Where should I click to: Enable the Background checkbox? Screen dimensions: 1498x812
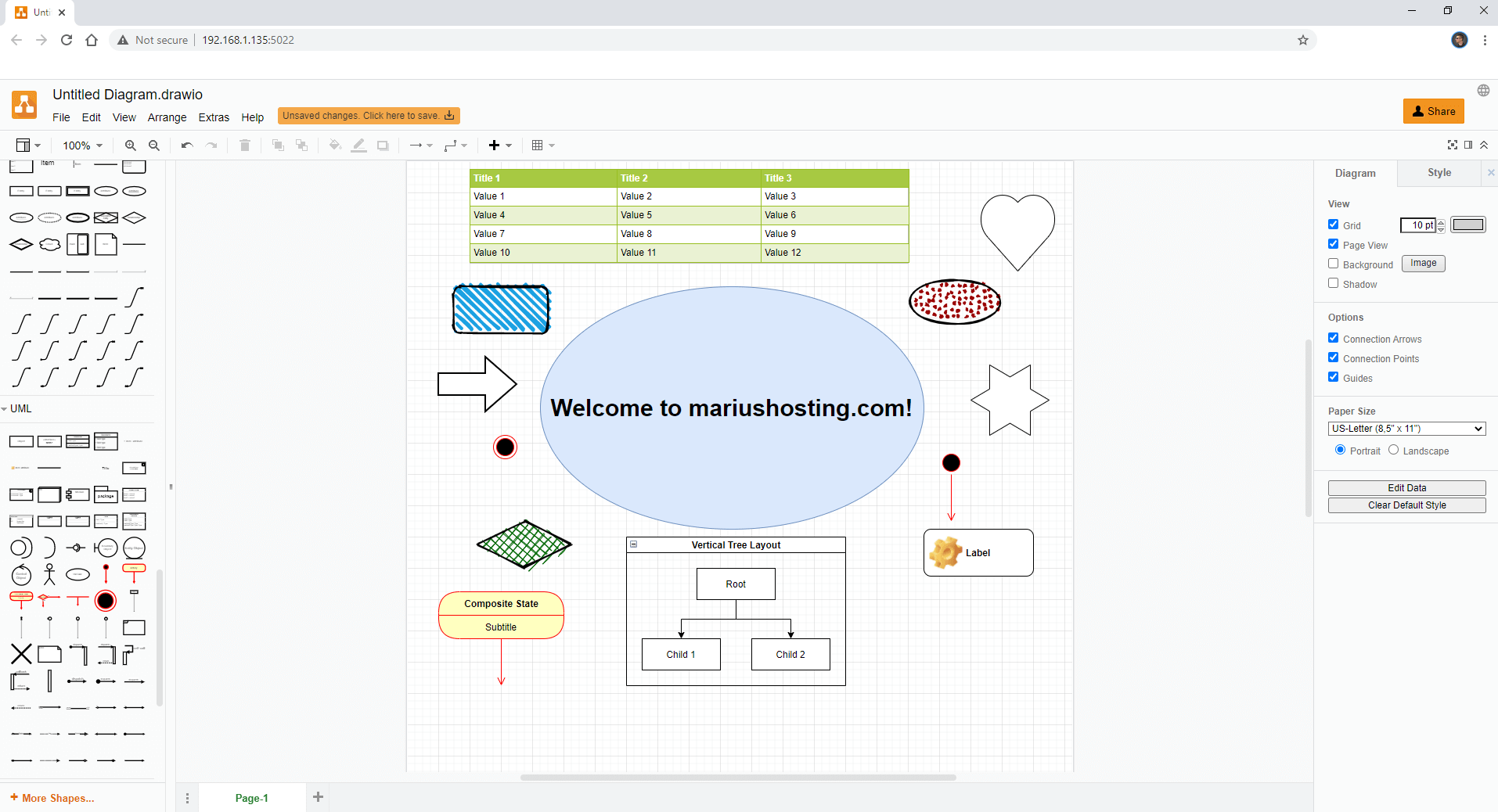(x=1334, y=264)
